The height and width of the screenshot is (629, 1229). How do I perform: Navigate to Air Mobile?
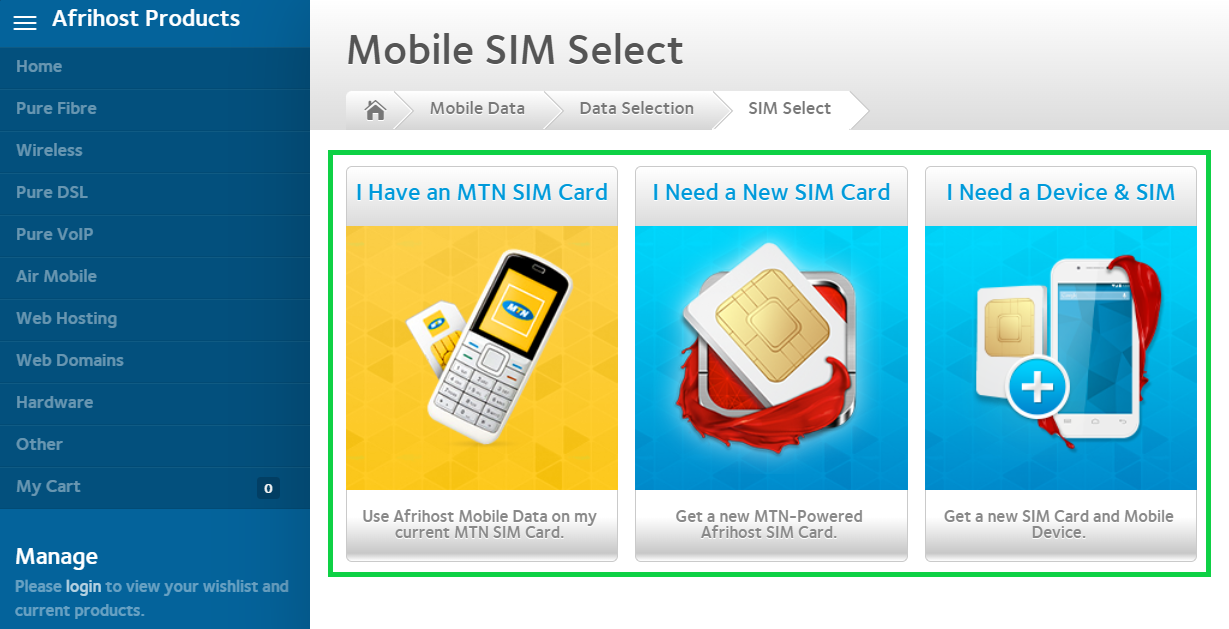56,276
